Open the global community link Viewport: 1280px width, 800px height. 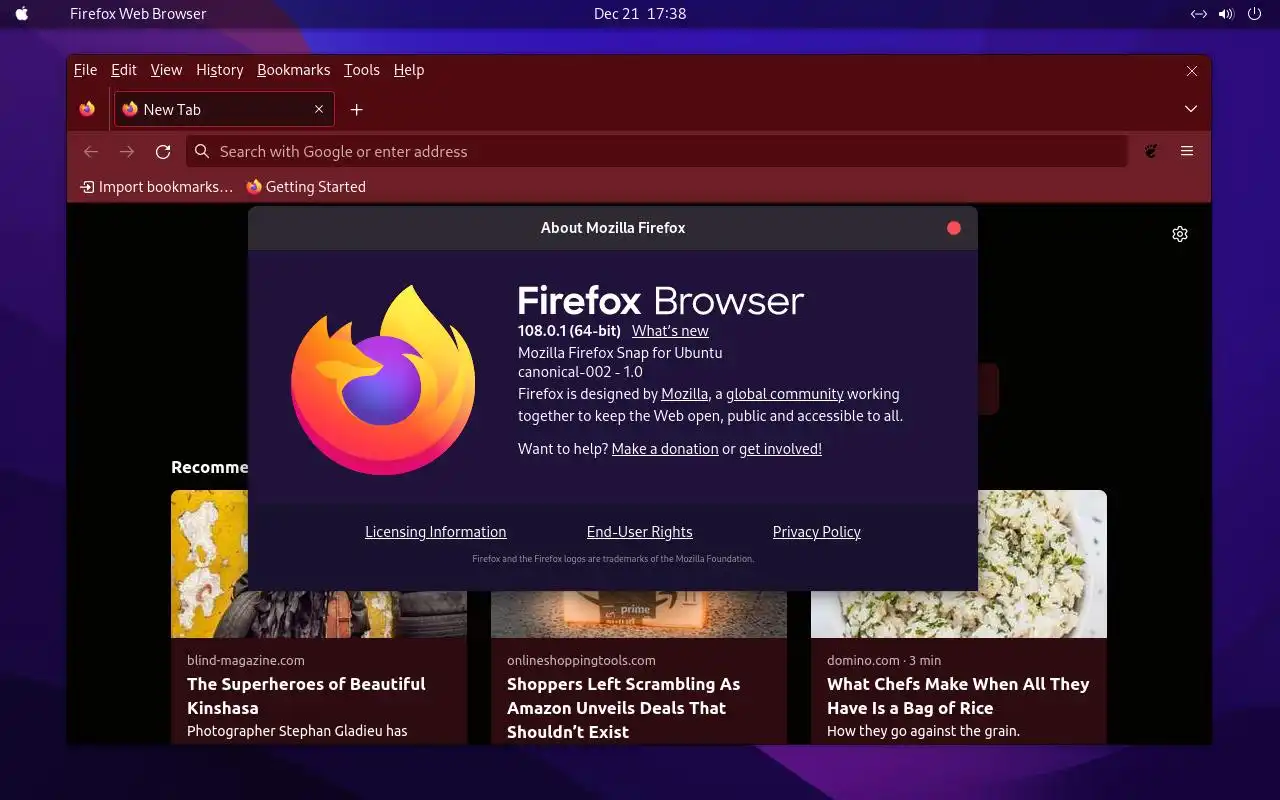785,394
